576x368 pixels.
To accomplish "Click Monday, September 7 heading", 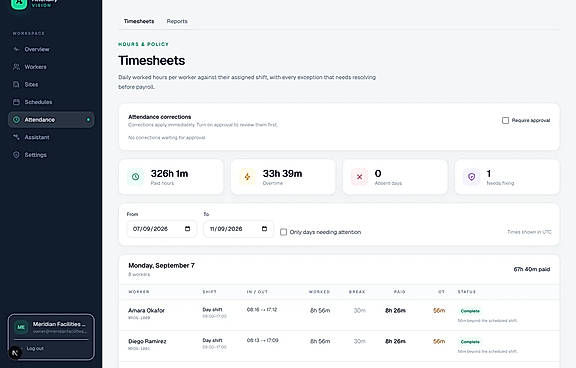I will point(161,265).
